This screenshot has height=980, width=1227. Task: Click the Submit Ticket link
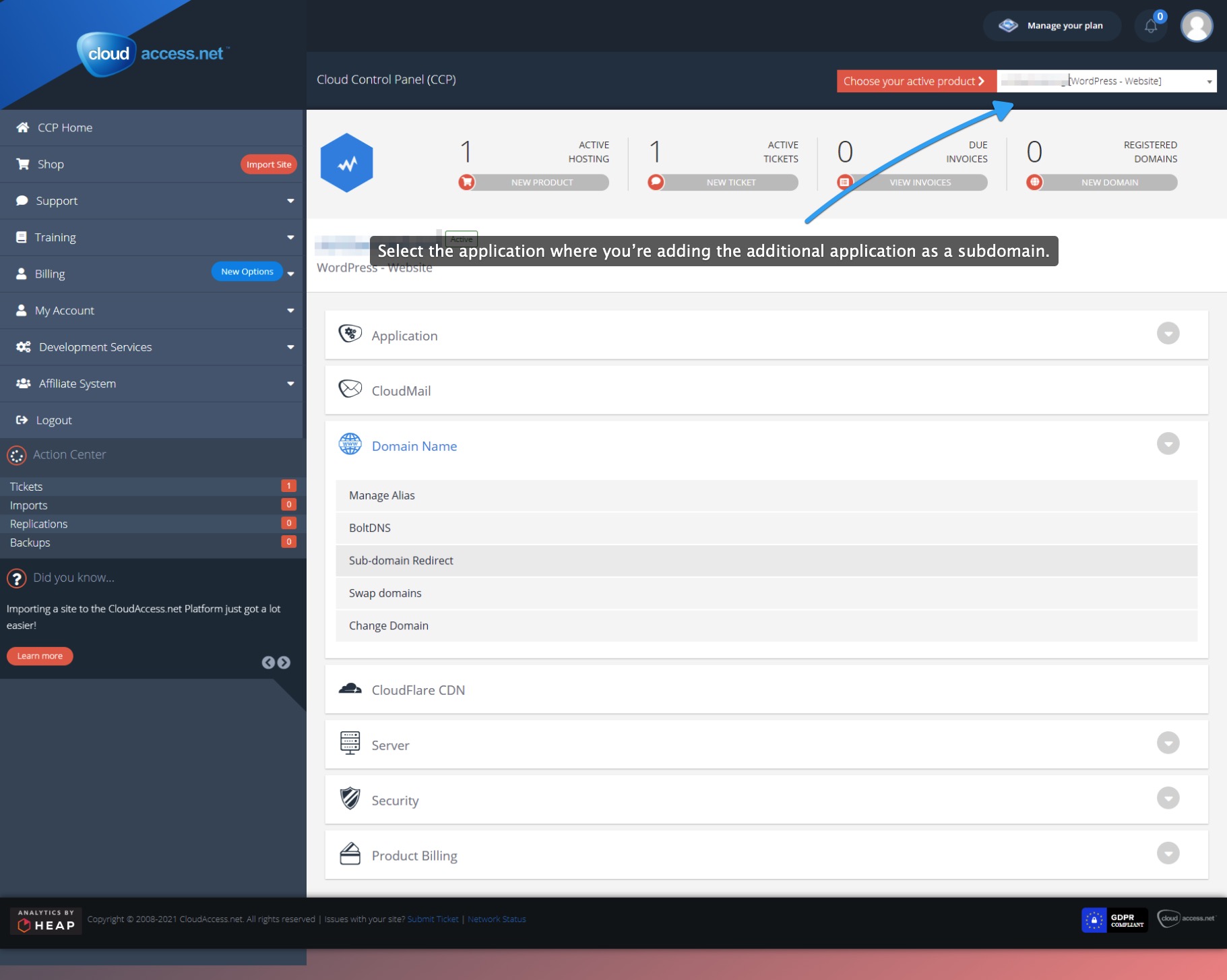433,919
